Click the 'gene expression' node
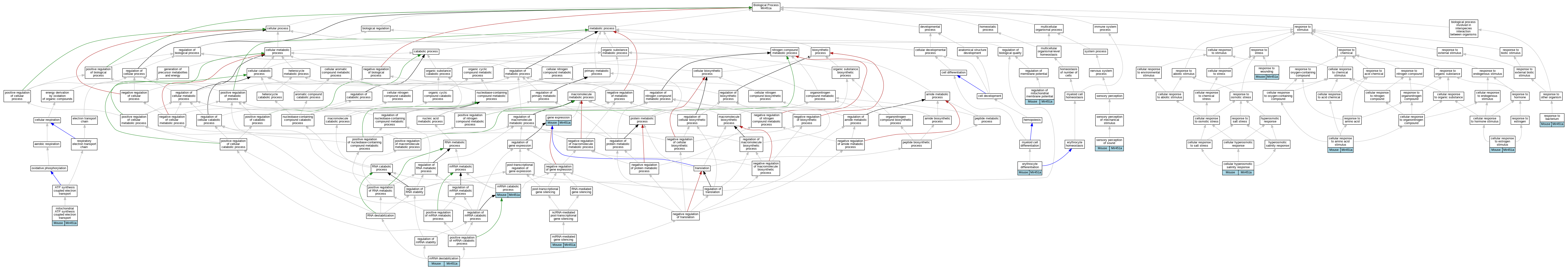The height and width of the screenshot is (269, 1568). coord(558,119)
